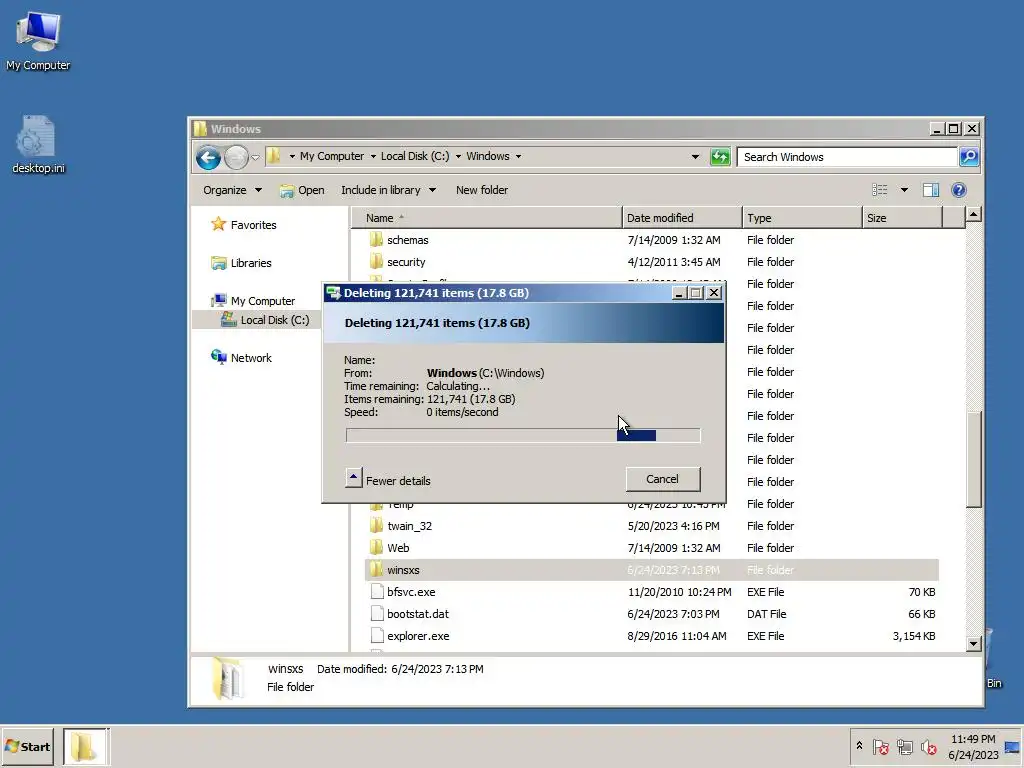Viewport: 1024px width, 768px height.
Task: Click the My Computer breadcrumb segment
Action: pyautogui.click(x=332, y=157)
